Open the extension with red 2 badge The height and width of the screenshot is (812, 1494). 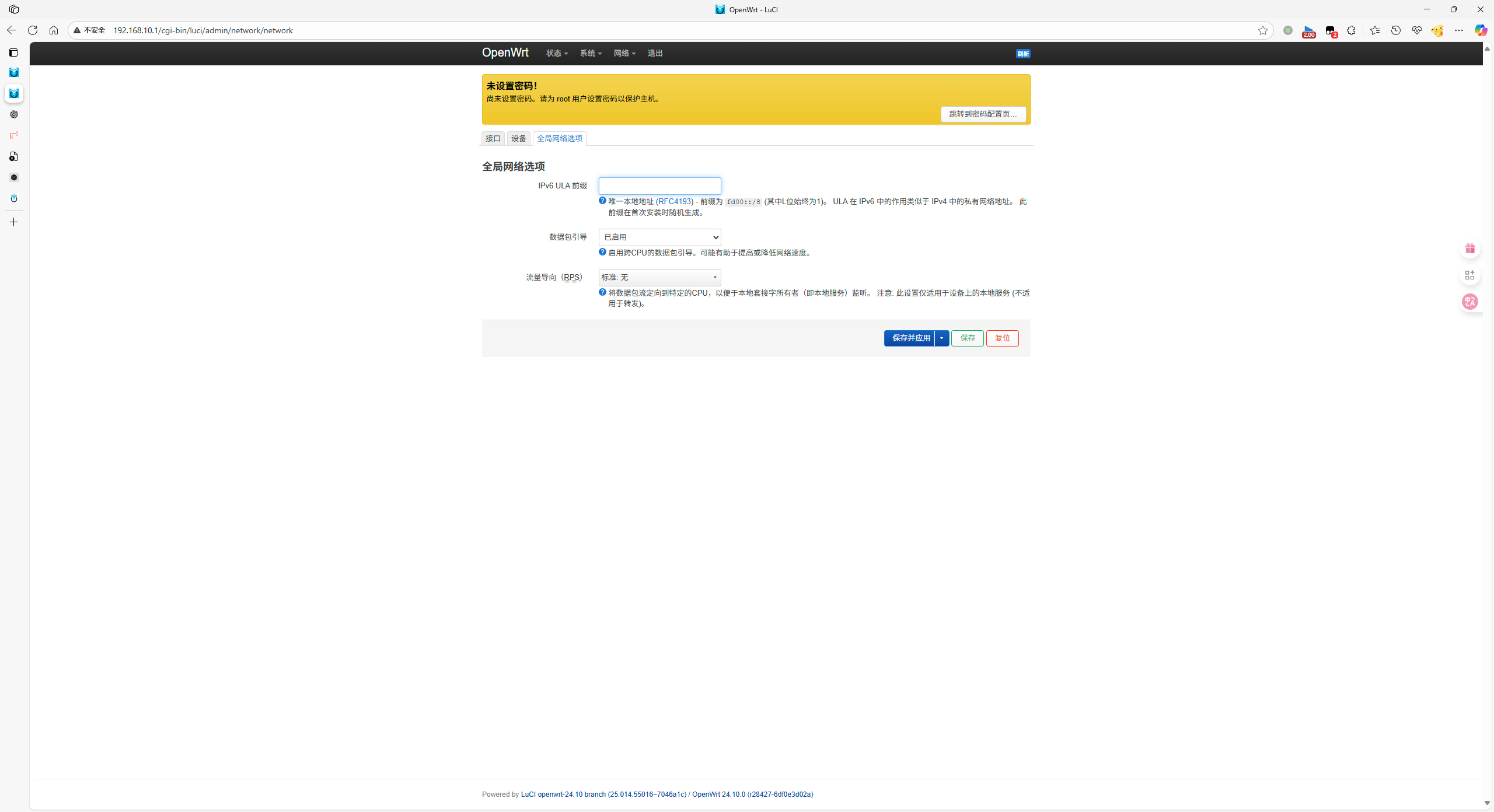(x=1331, y=31)
